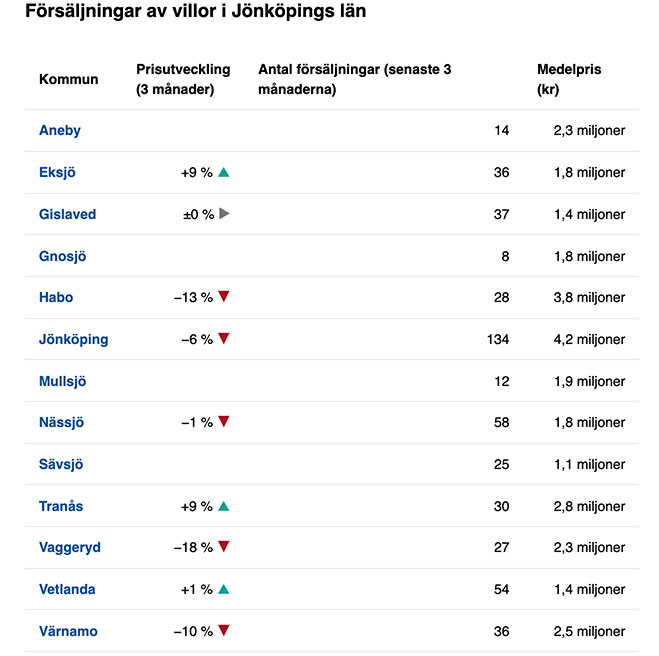The height and width of the screenshot is (656, 659).
Task: Click the red down arrow beside Värnamo's −10 %
Action: pyautogui.click(x=224, y=631)
